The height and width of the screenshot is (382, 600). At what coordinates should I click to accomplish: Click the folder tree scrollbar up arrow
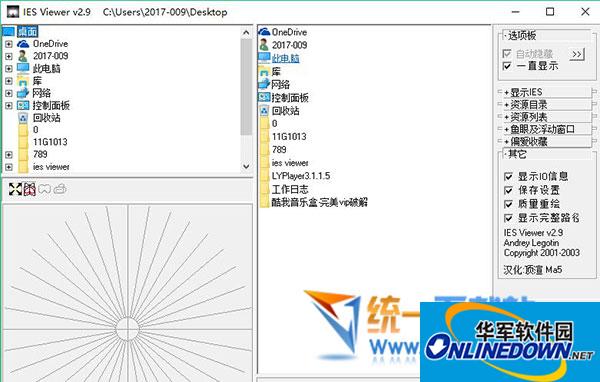tap(246, 33)
